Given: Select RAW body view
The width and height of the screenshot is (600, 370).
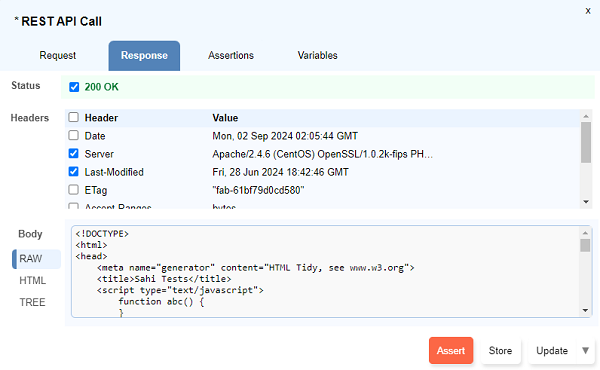Looking at the screenshot, I should 36,259.
